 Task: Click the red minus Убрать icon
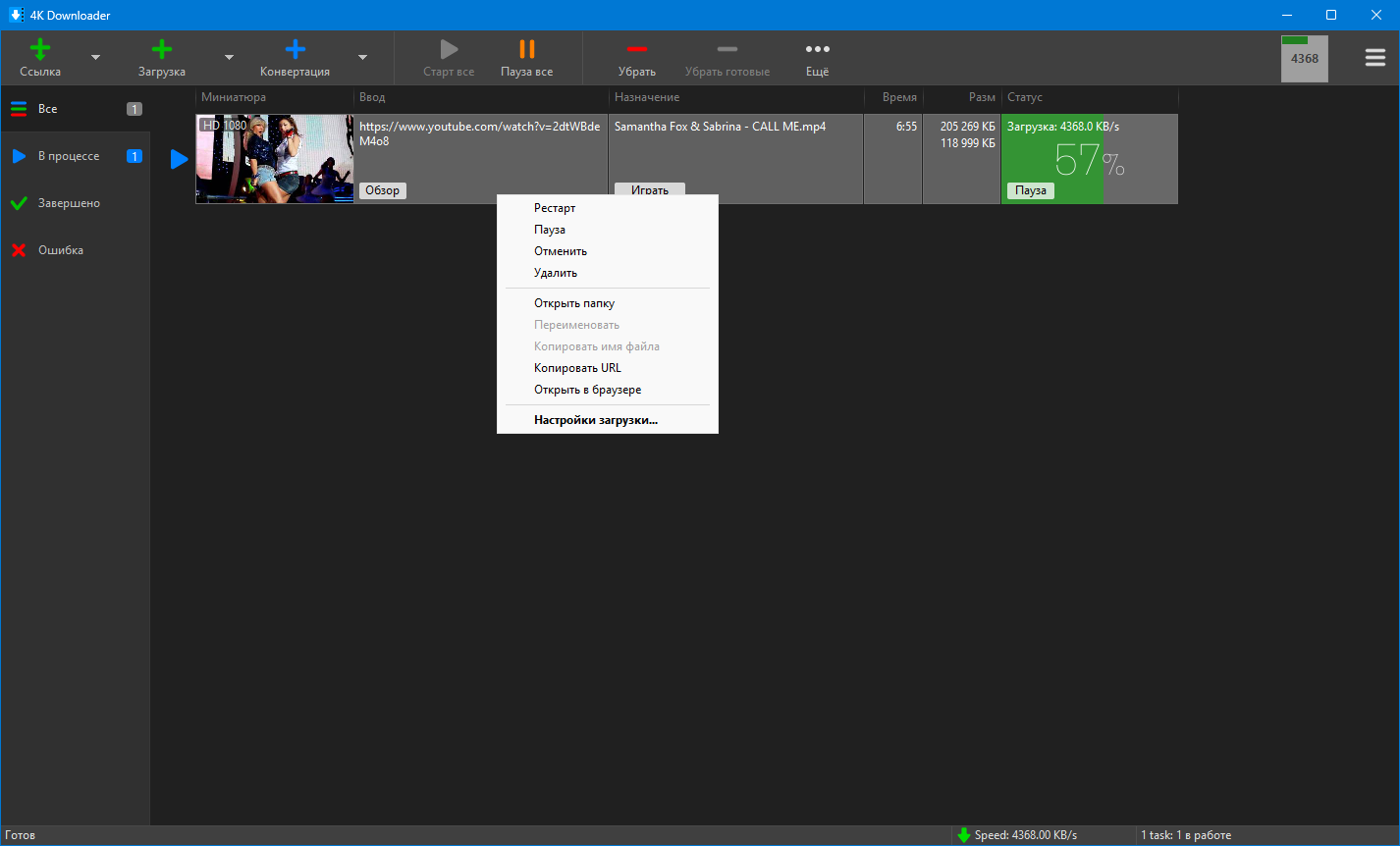(637, 50)
